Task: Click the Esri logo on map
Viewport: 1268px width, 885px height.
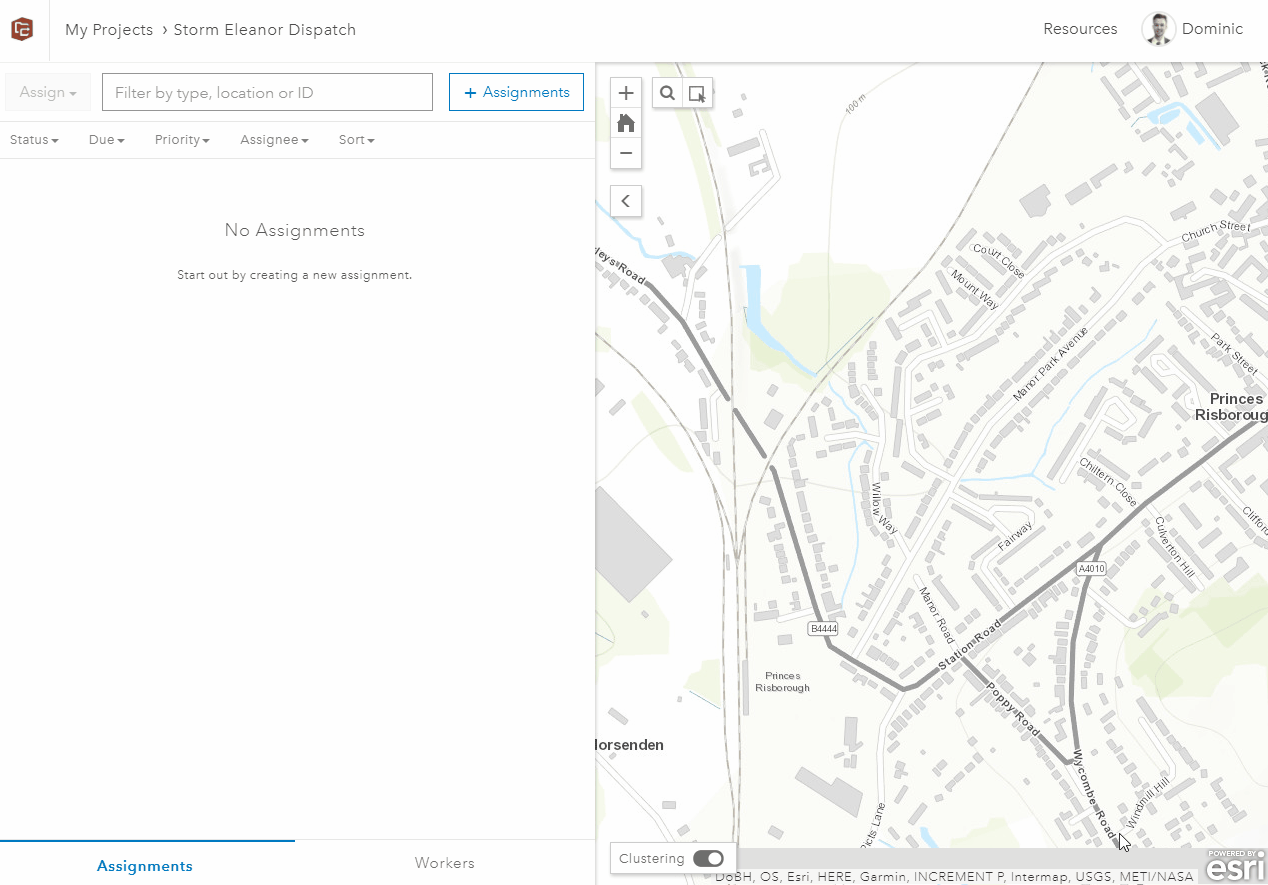Action: [1236, 866]
